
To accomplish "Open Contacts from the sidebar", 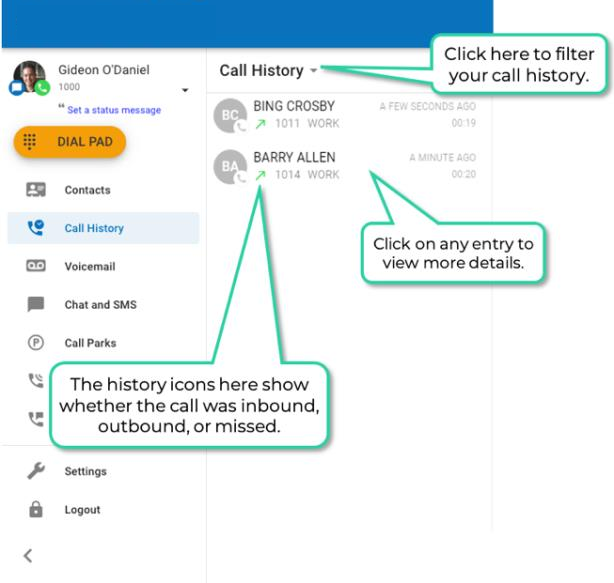I will (x=103, y=190).
